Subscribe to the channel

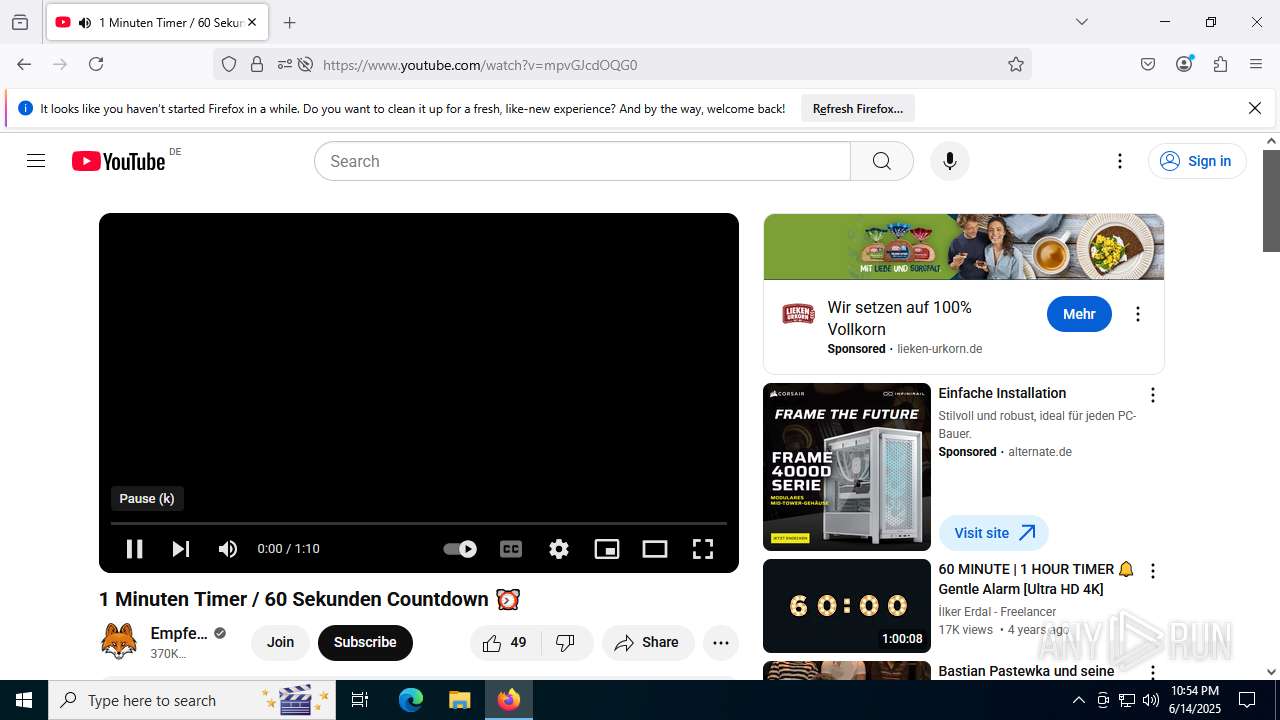pos(365,642)
